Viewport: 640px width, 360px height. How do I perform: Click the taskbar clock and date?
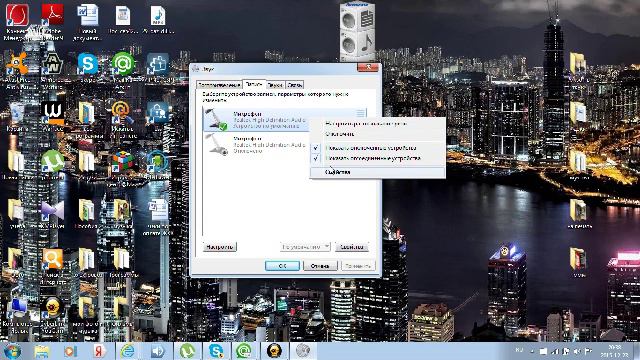614,351
